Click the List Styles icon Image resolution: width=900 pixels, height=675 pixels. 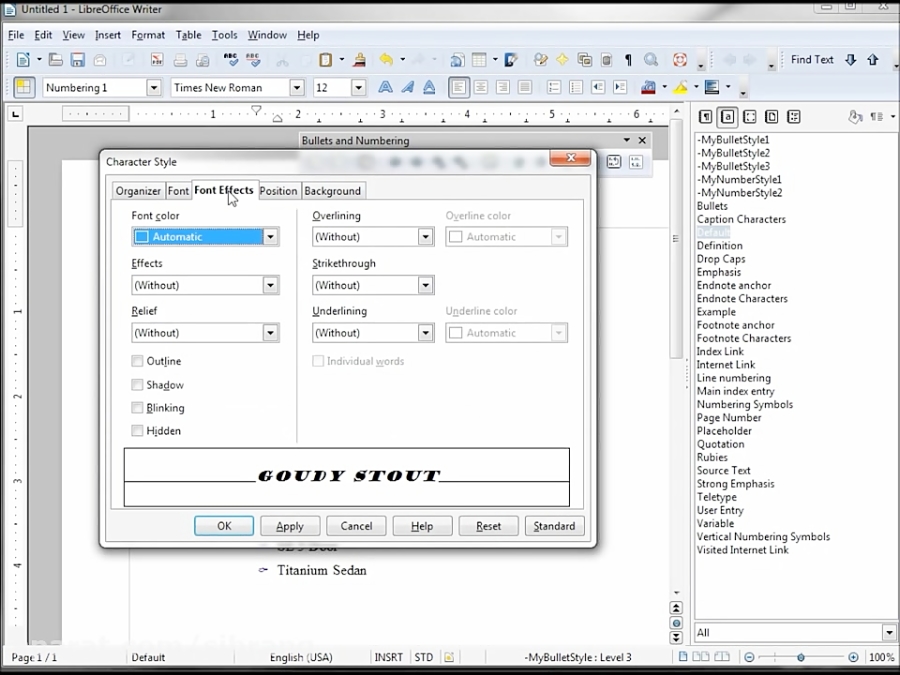(793, 117)
